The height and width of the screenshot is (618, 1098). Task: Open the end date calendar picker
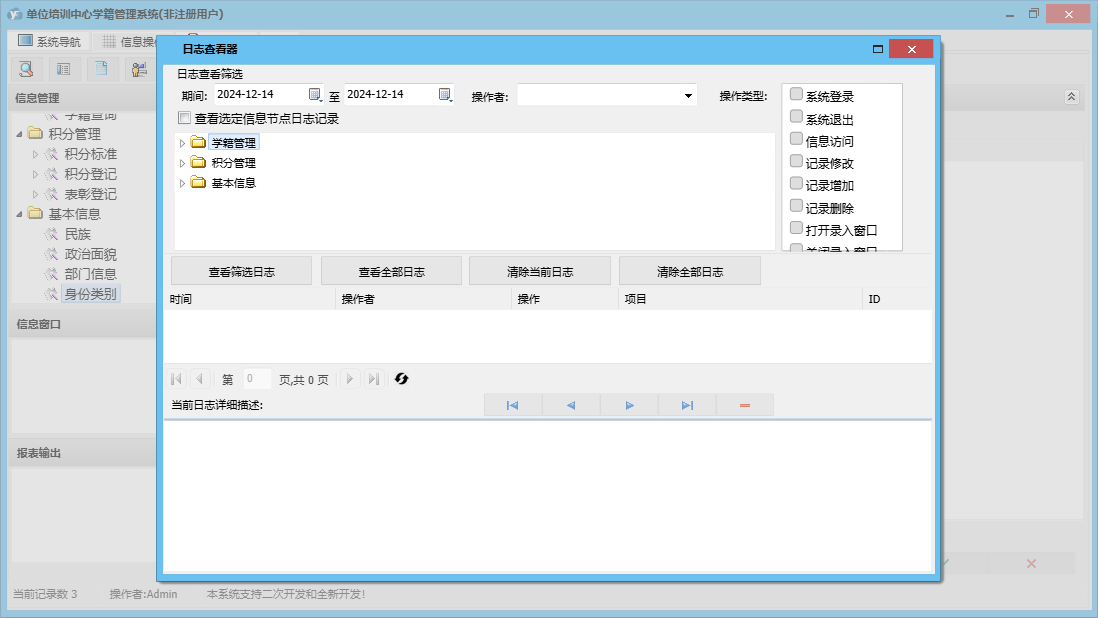pos(445,94)
